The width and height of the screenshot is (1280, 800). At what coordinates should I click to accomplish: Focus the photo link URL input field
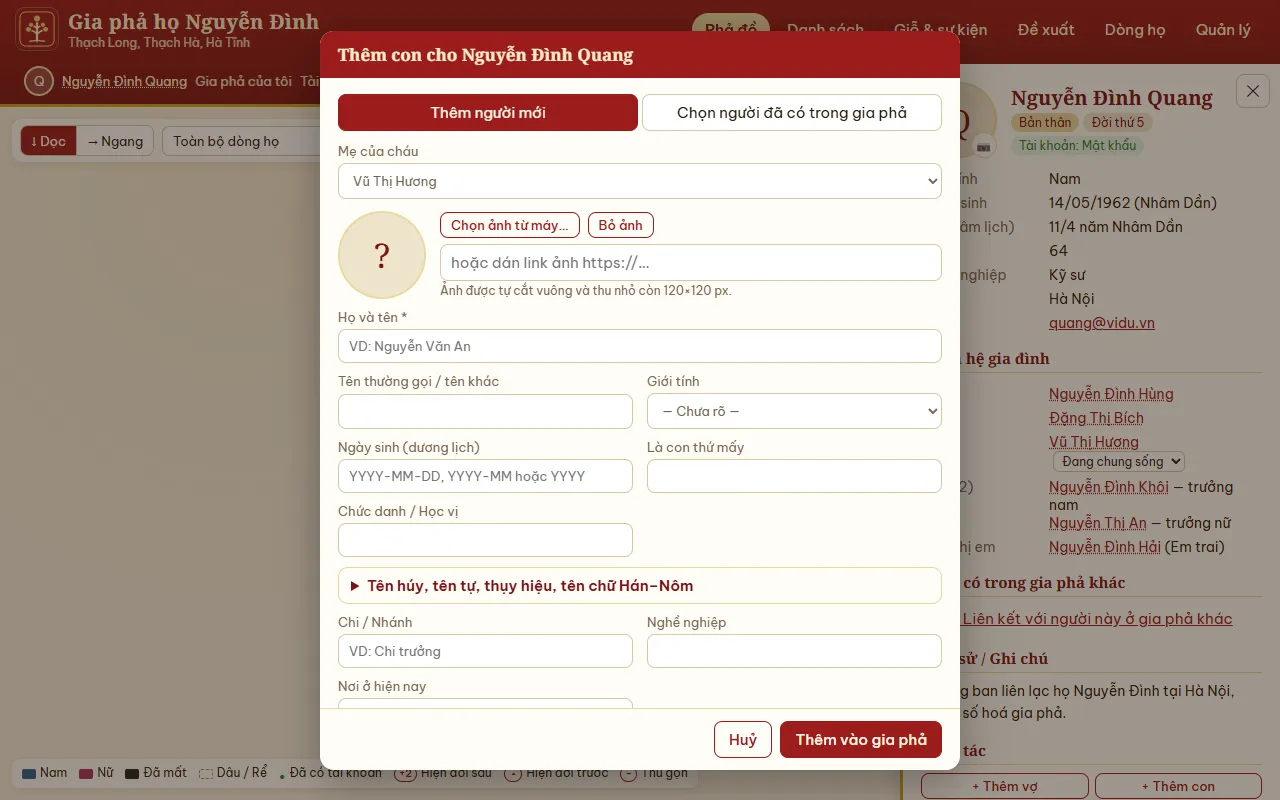(691, 263)
